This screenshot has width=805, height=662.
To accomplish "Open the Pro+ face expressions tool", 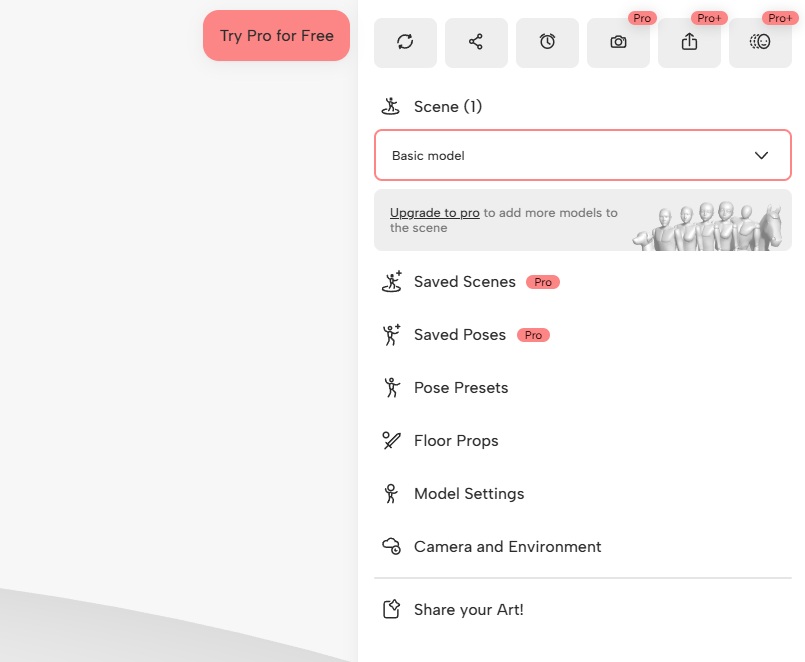I will [x=760, y=42].
